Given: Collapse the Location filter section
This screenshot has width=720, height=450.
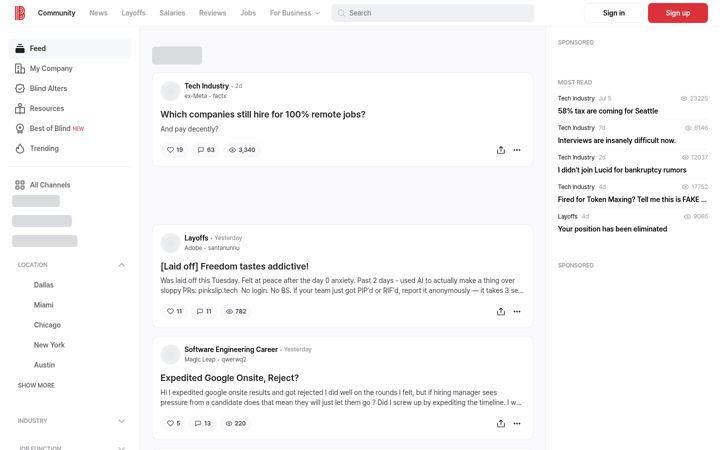Looking at the screenshot, I should (121, 265).
